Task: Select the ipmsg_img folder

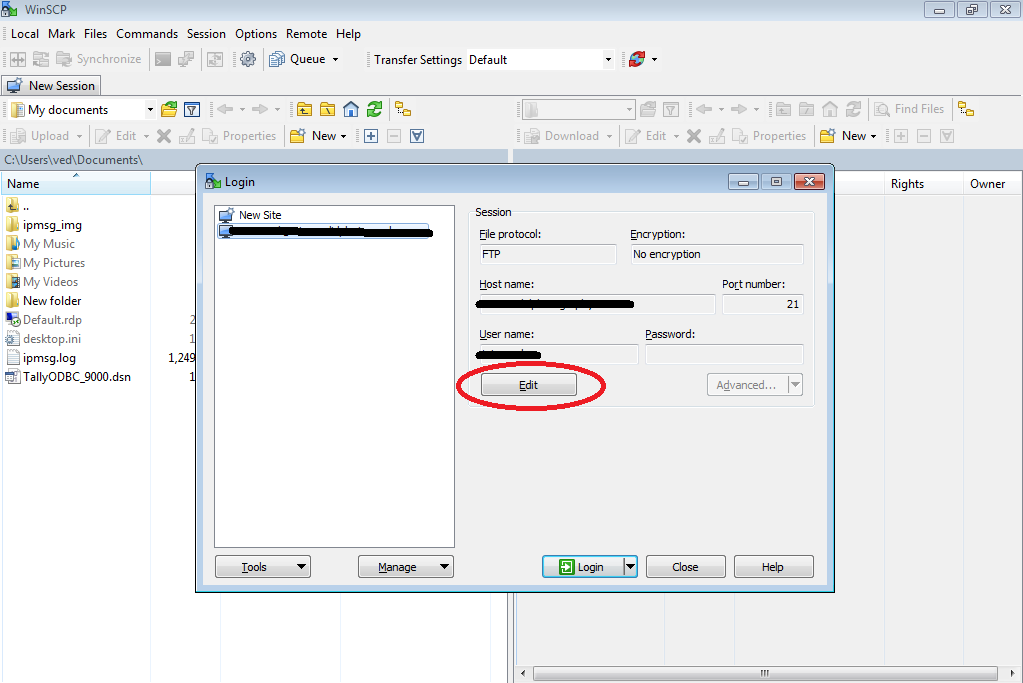Action: coord(44,225)
